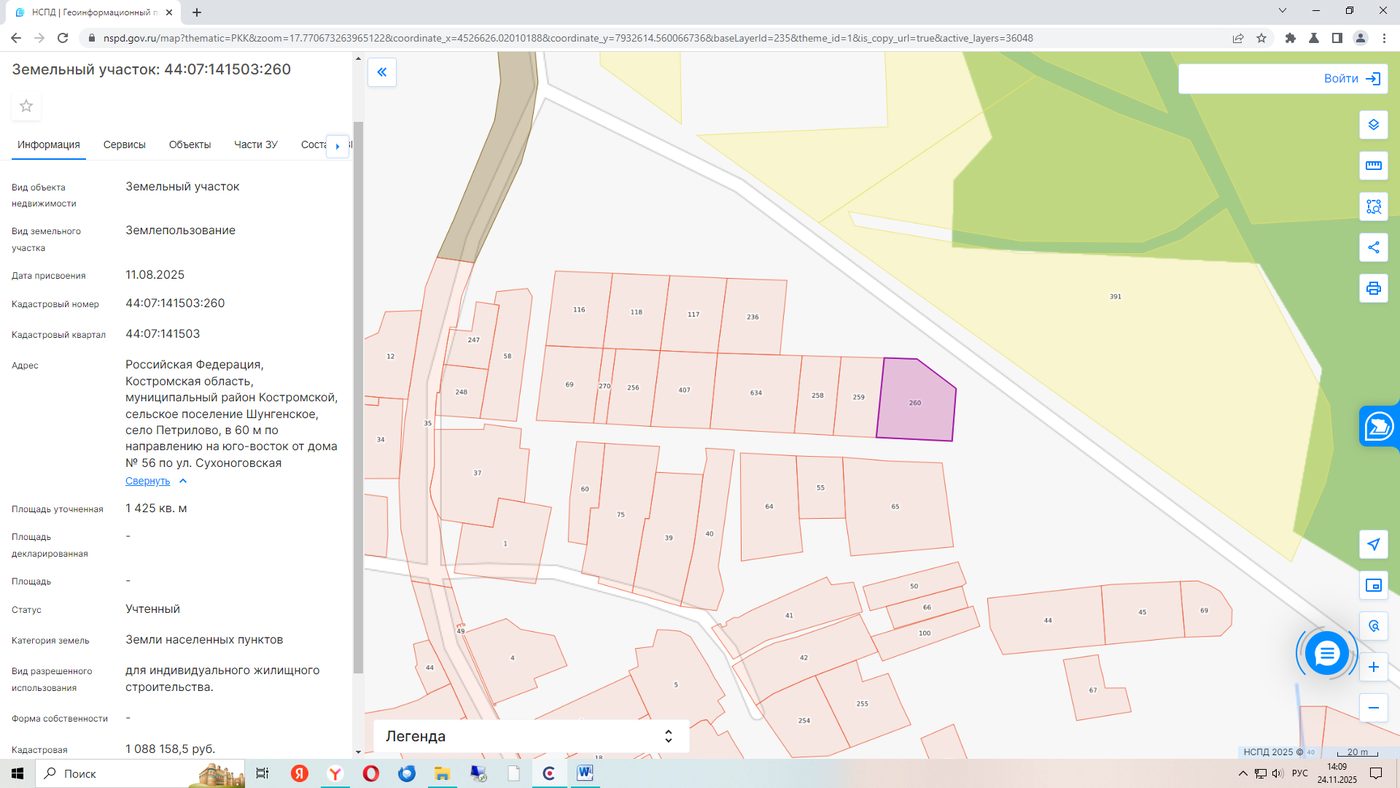
Task: Collapse the info side panel with double-chevron button
Action: (x=382, y=73)
